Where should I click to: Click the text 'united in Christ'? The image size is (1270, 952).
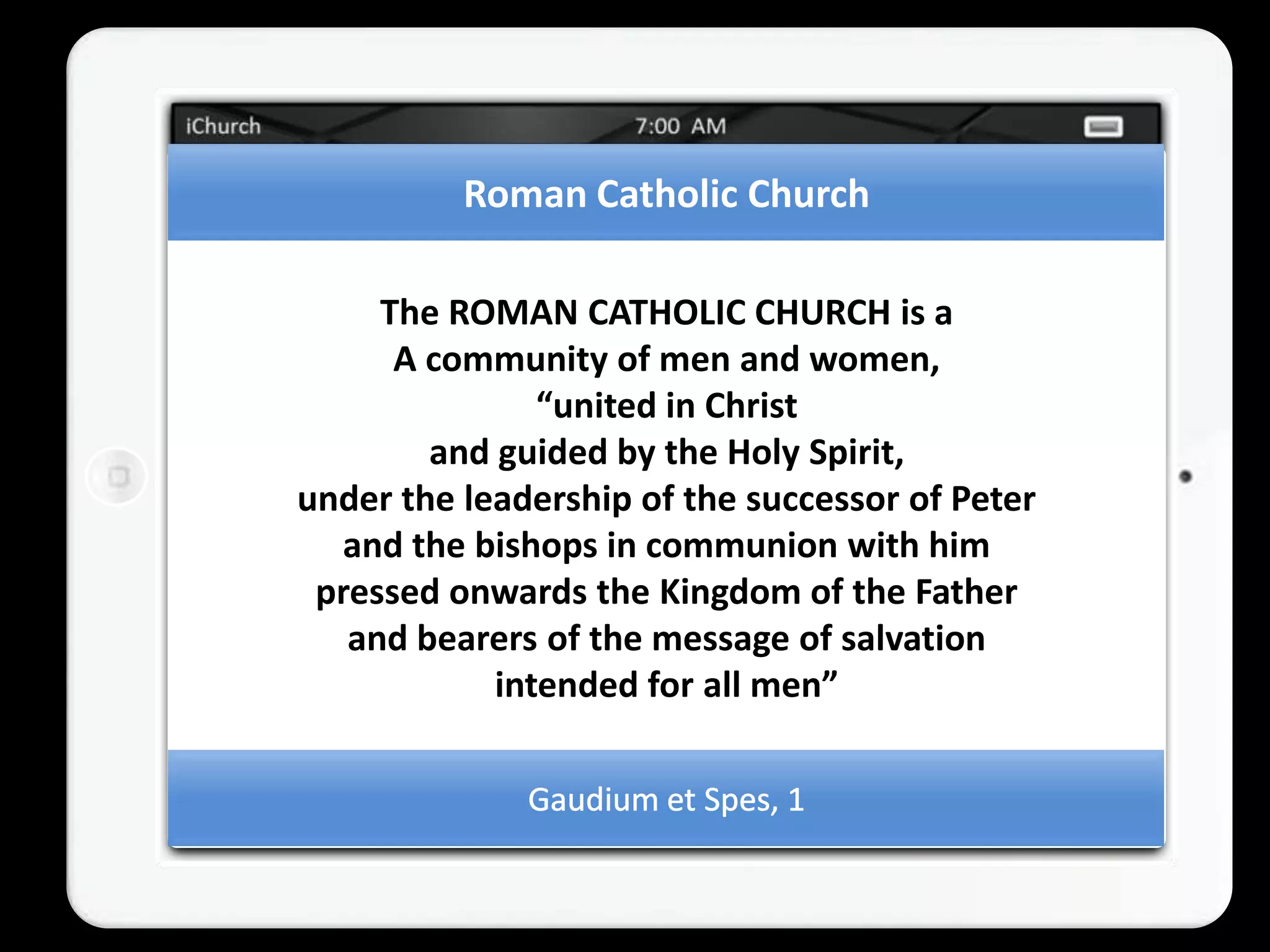click(x=675, y=406)
